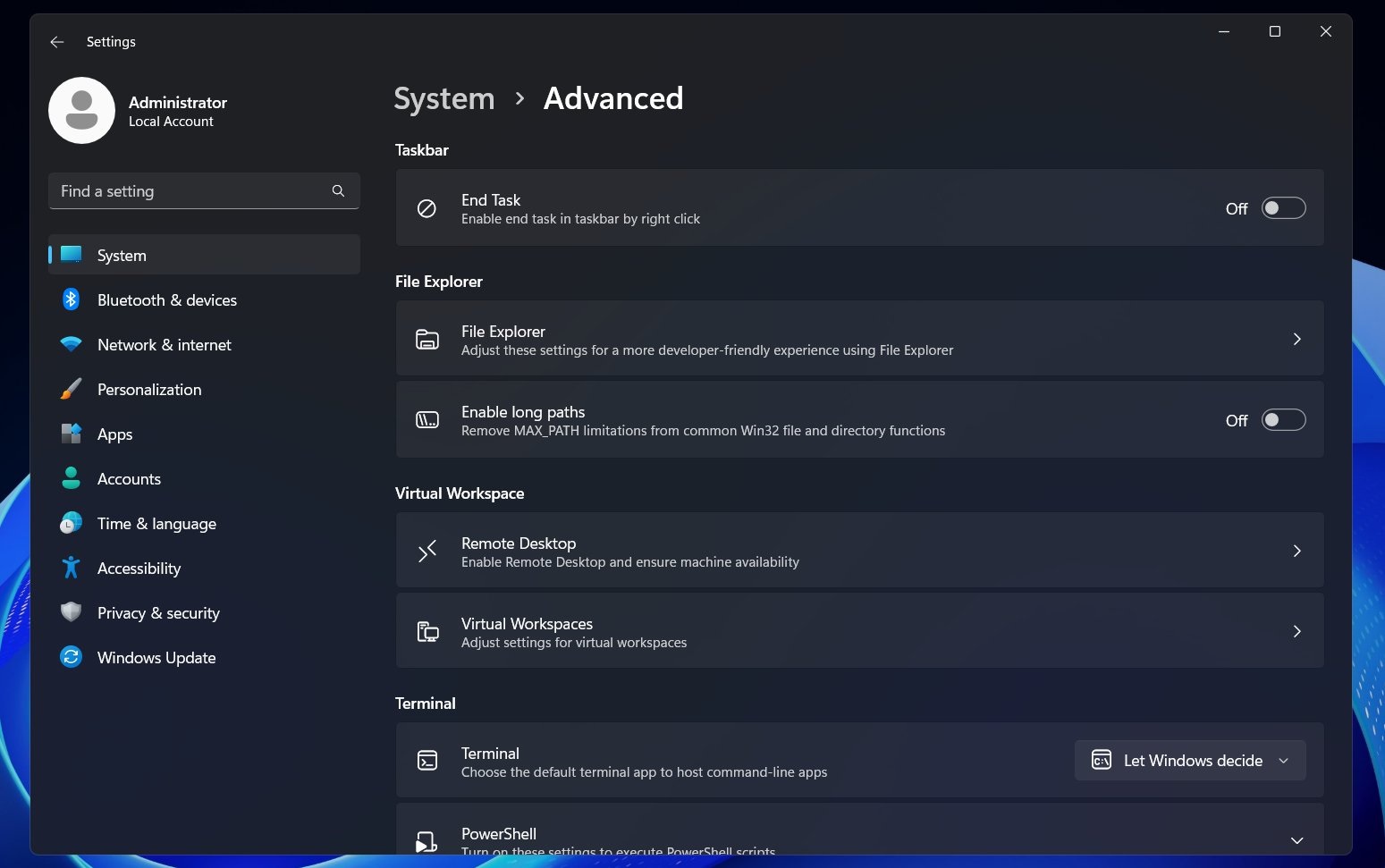Turn on the Enable long paths toggle

coord(1283,419)
